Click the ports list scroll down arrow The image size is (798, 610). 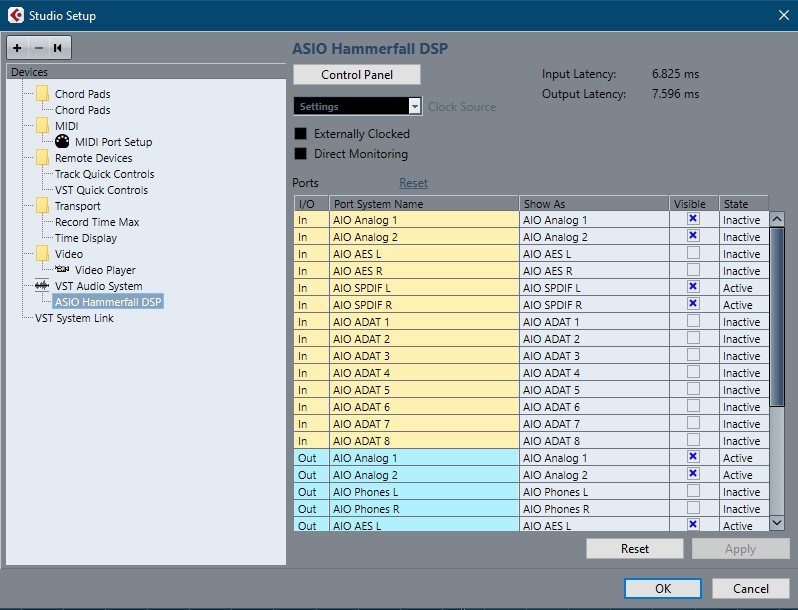click(777, 522)
